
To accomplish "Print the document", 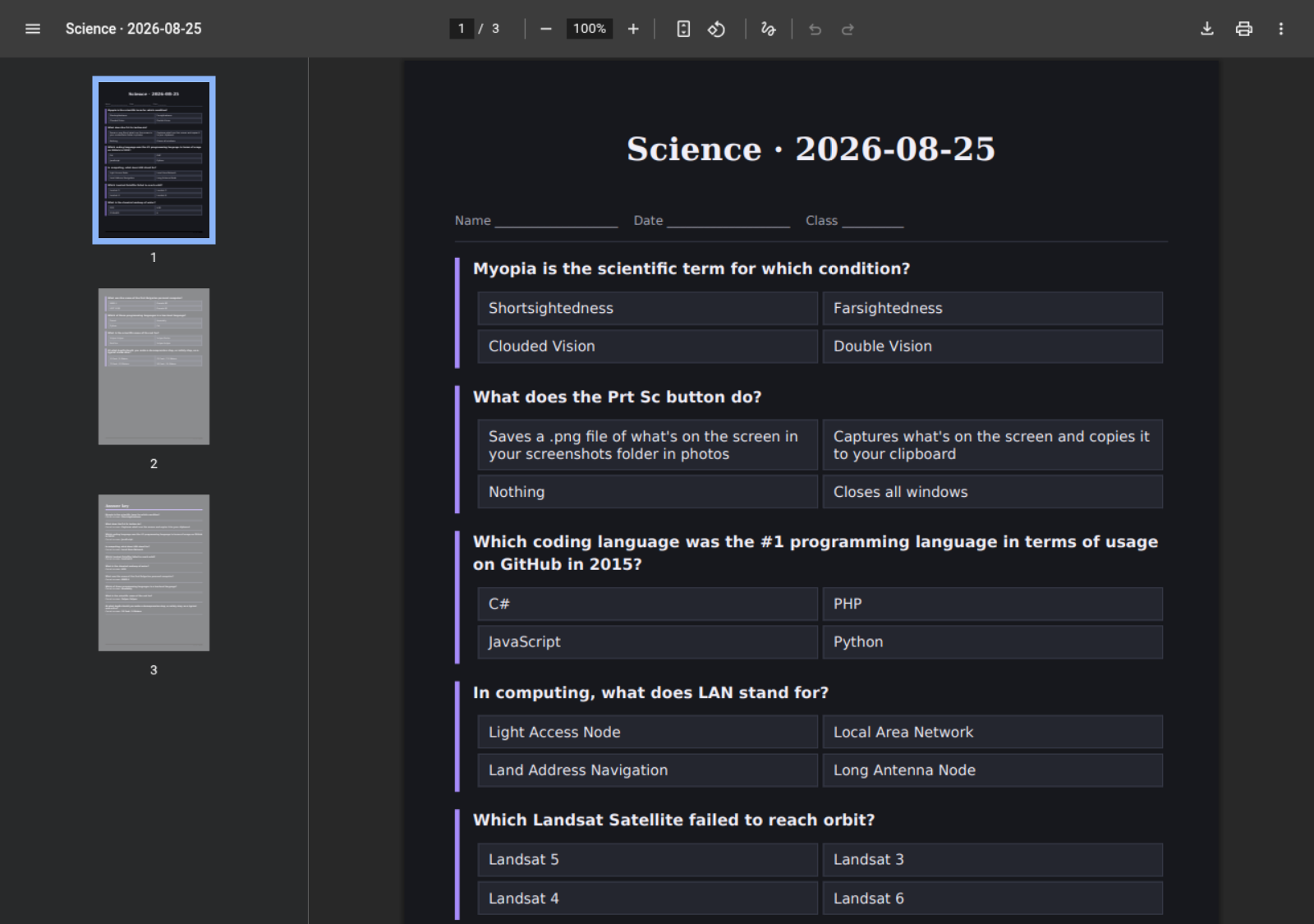I will 1244,29.
